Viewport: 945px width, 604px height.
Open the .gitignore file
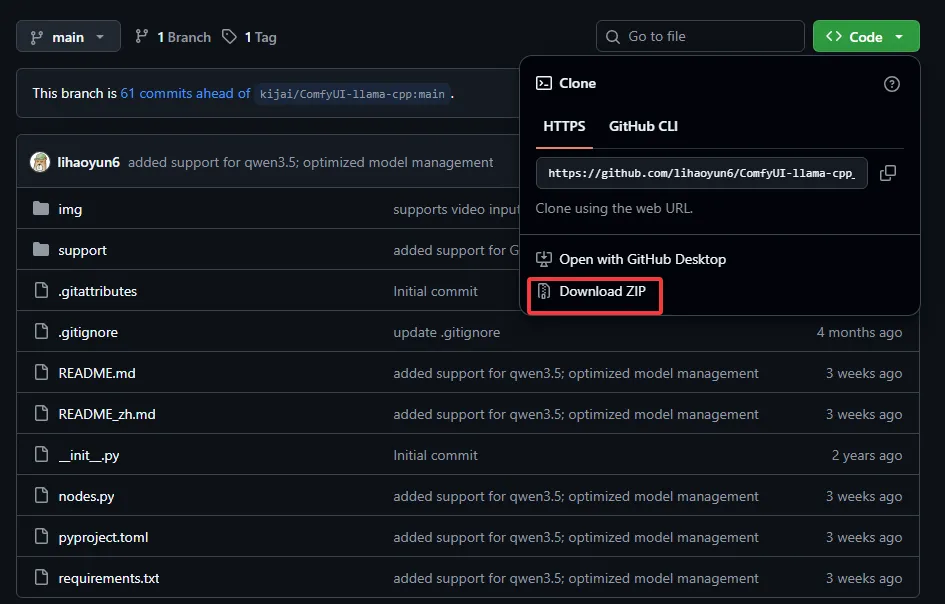[x=88, y=332]
